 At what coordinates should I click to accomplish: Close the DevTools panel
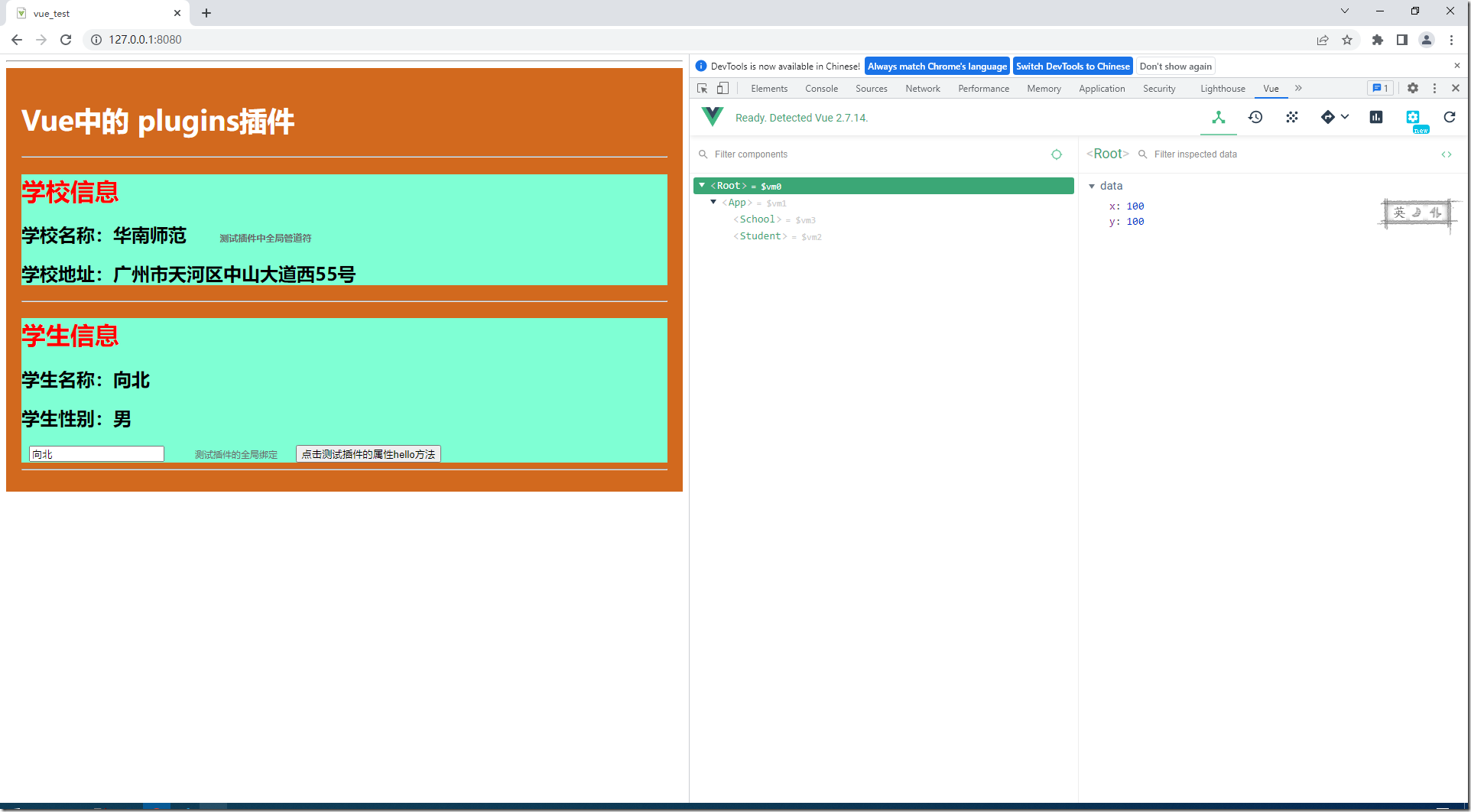[1456, 89]
